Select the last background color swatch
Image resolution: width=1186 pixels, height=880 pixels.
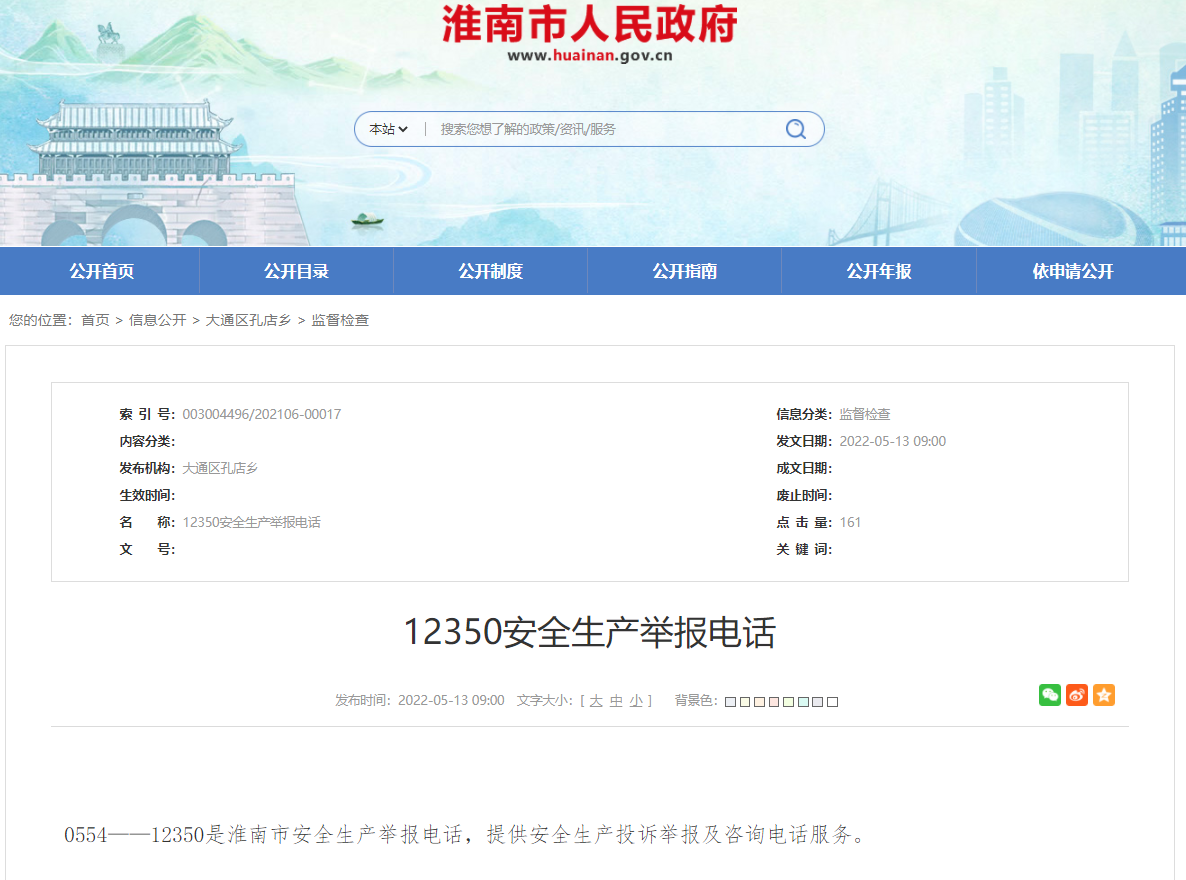[832, 702]
